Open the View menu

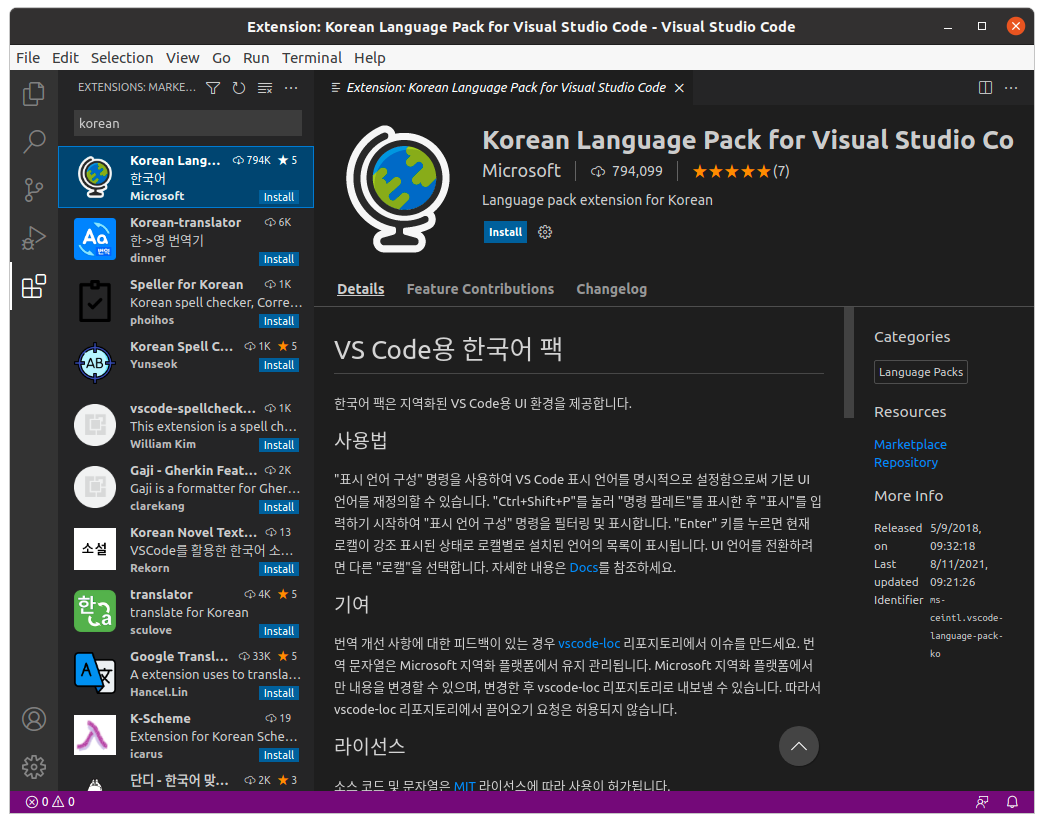pyautogui.click(x=182, y=58)
